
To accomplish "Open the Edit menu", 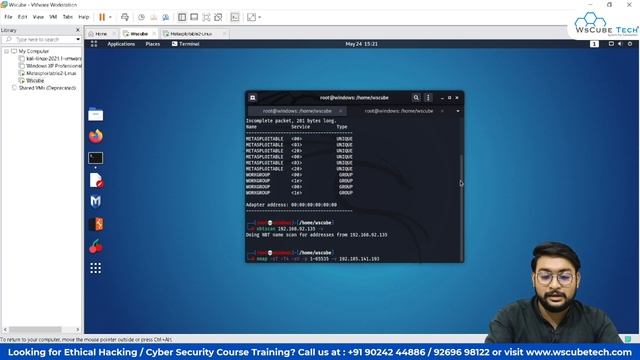I will [x=22, y=17].
